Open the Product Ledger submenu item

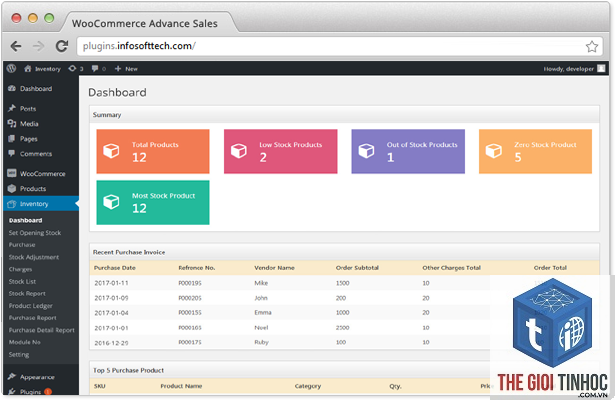(x=31, y=306)
